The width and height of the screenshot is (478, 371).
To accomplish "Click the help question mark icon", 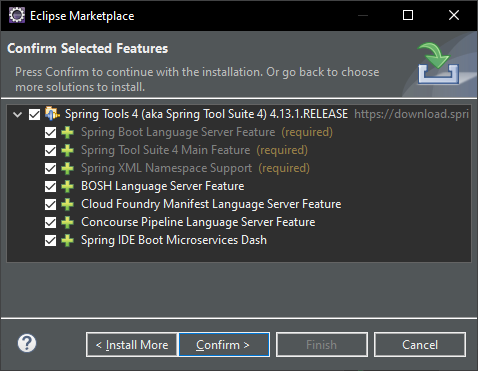I will [27, 343].
